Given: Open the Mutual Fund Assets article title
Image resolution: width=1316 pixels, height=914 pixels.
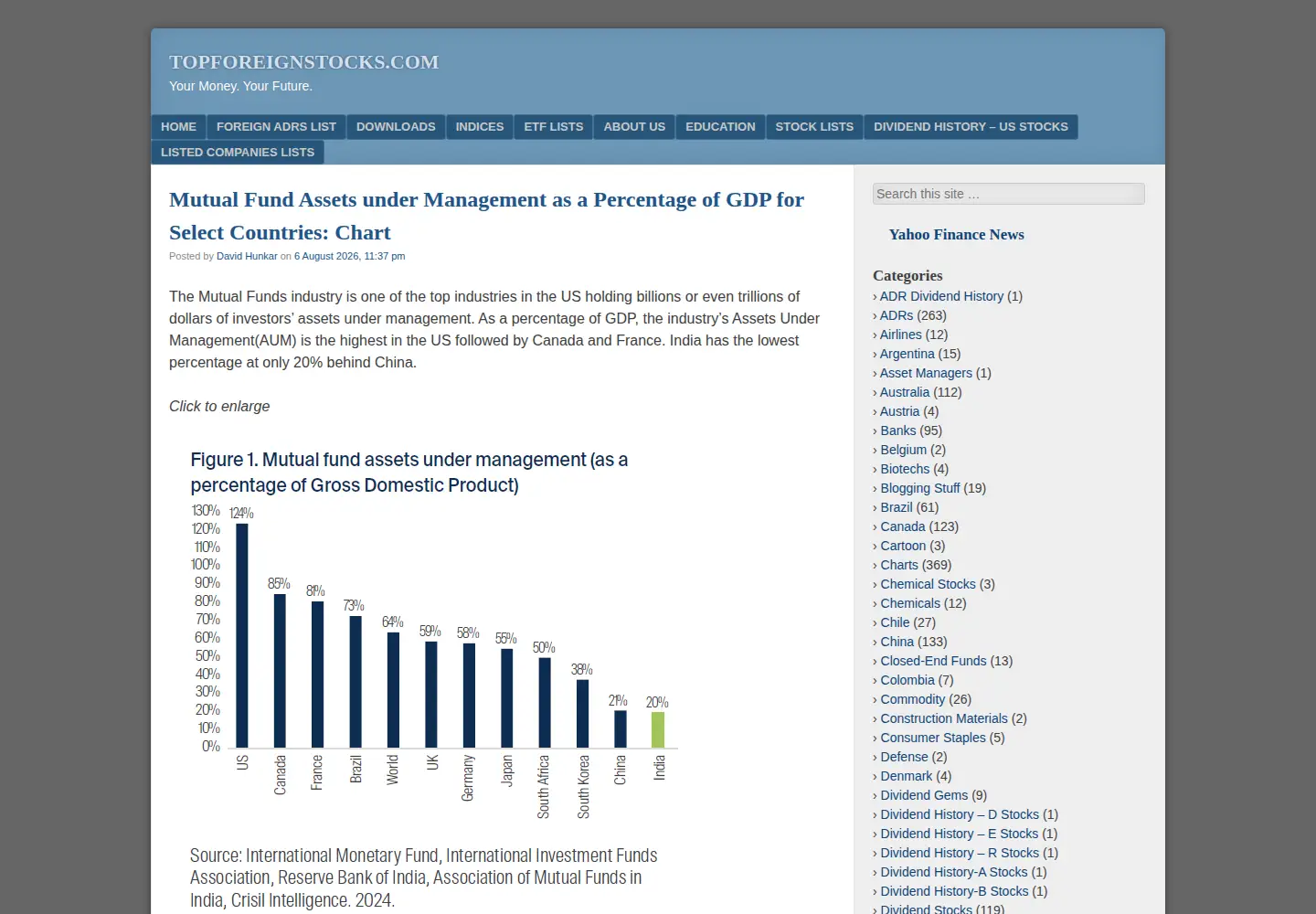Looking at the screenshot, I should click(486, 216).
